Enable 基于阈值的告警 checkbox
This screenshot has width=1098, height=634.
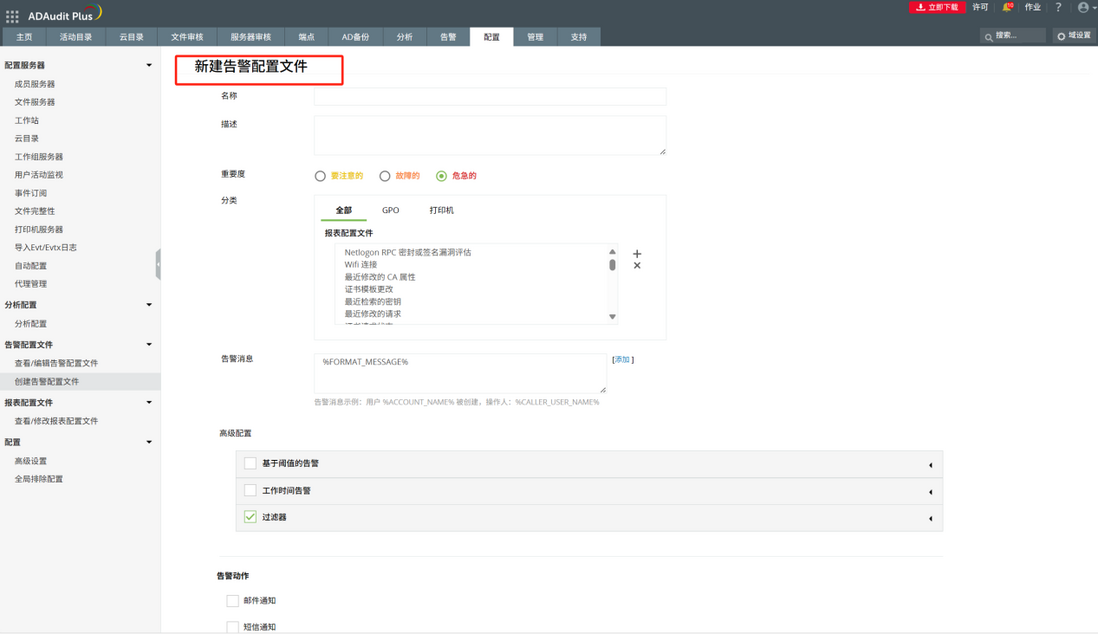point(250,463)
